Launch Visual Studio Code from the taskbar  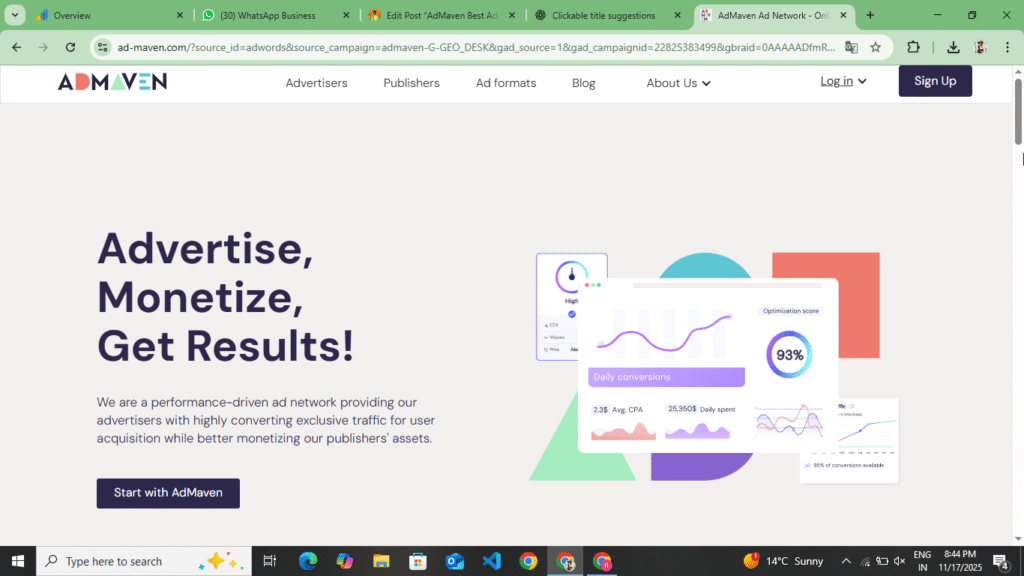(492, 561)
